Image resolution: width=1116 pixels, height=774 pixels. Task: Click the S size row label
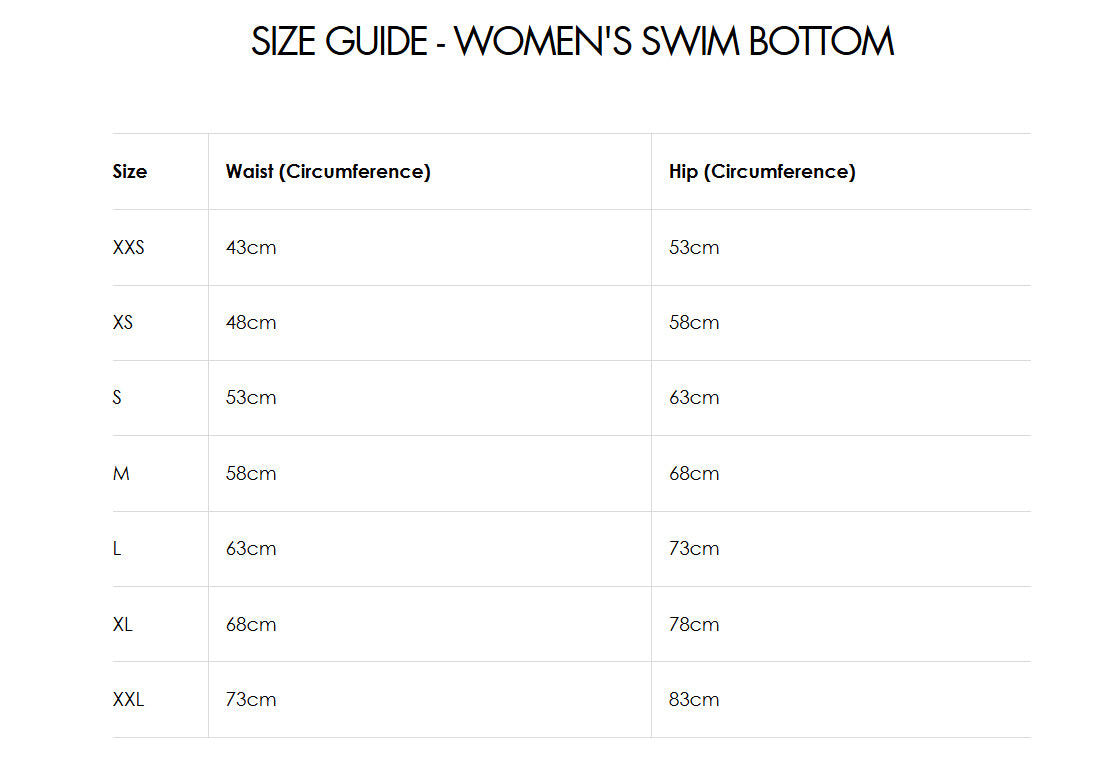click(117, 398)
